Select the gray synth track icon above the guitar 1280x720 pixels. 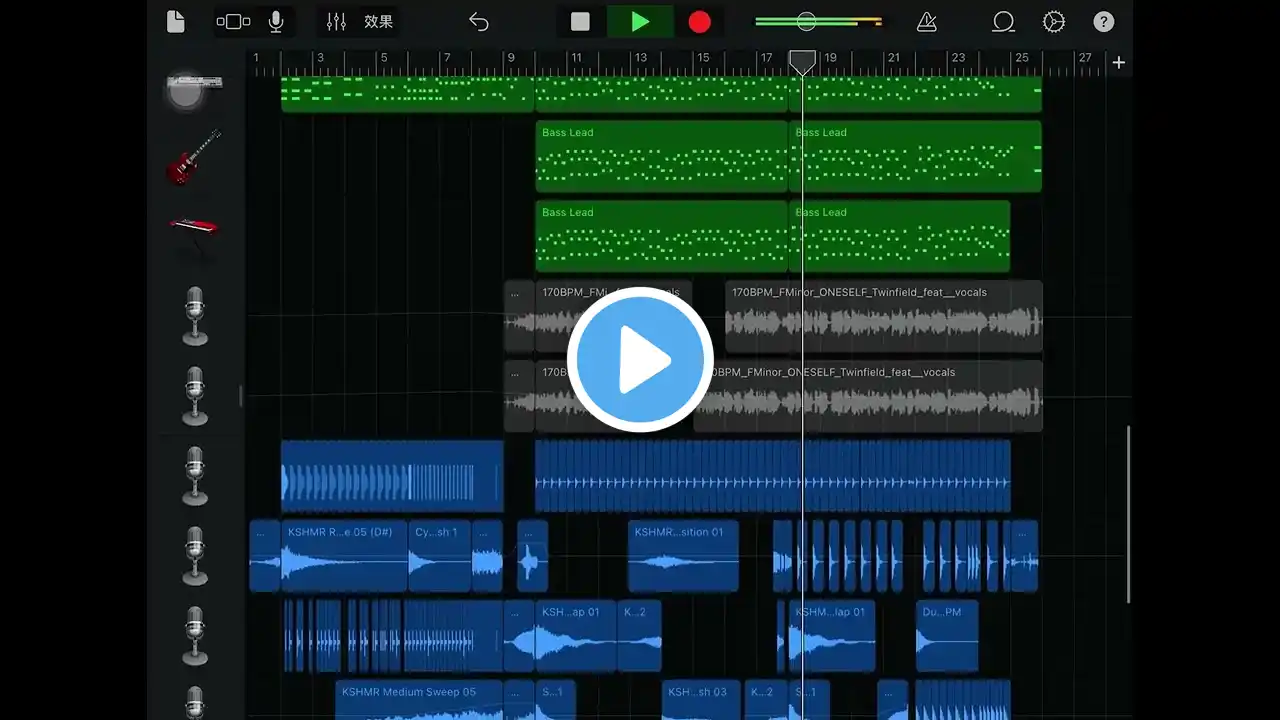click(194, 91)
